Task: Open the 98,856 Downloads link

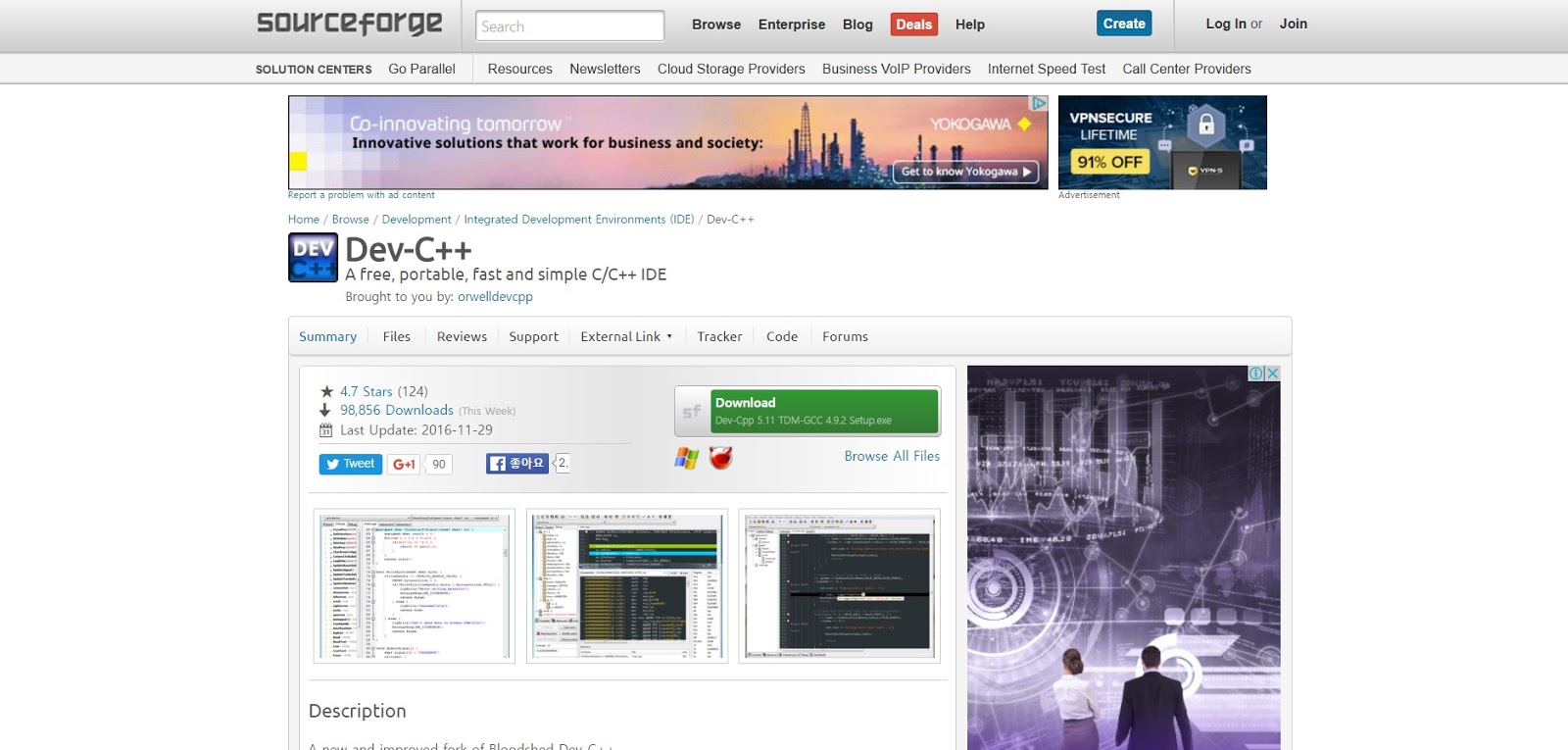Action: (x=397, y=410)
